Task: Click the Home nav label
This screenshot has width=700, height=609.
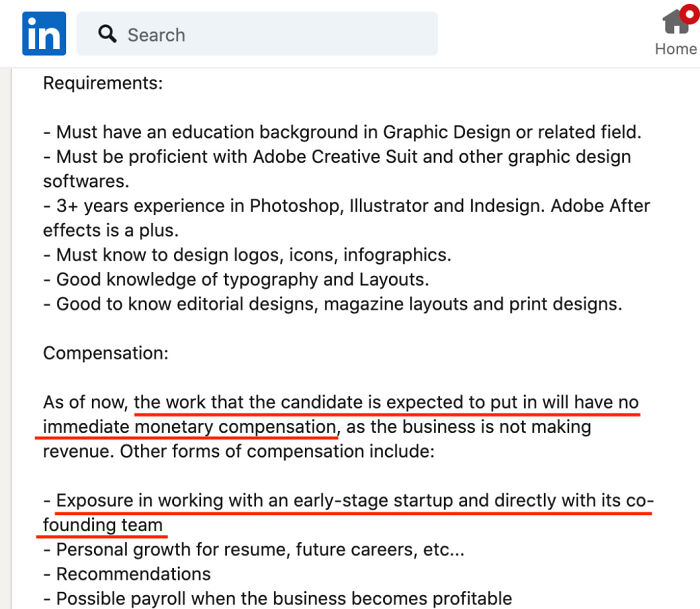Action: point(676,48)
